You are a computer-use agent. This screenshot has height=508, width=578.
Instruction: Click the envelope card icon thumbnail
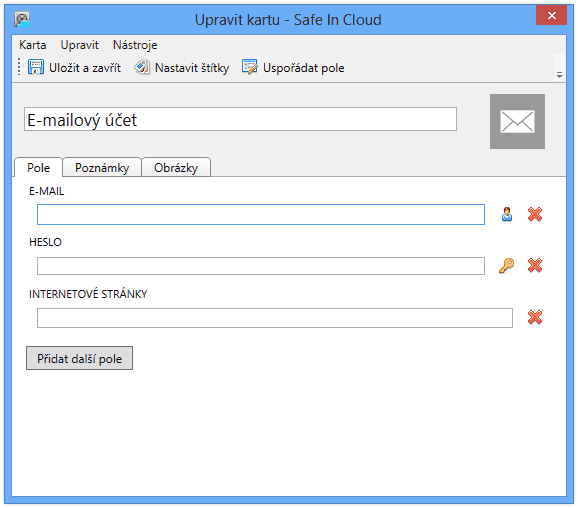[x=517, y=121]
